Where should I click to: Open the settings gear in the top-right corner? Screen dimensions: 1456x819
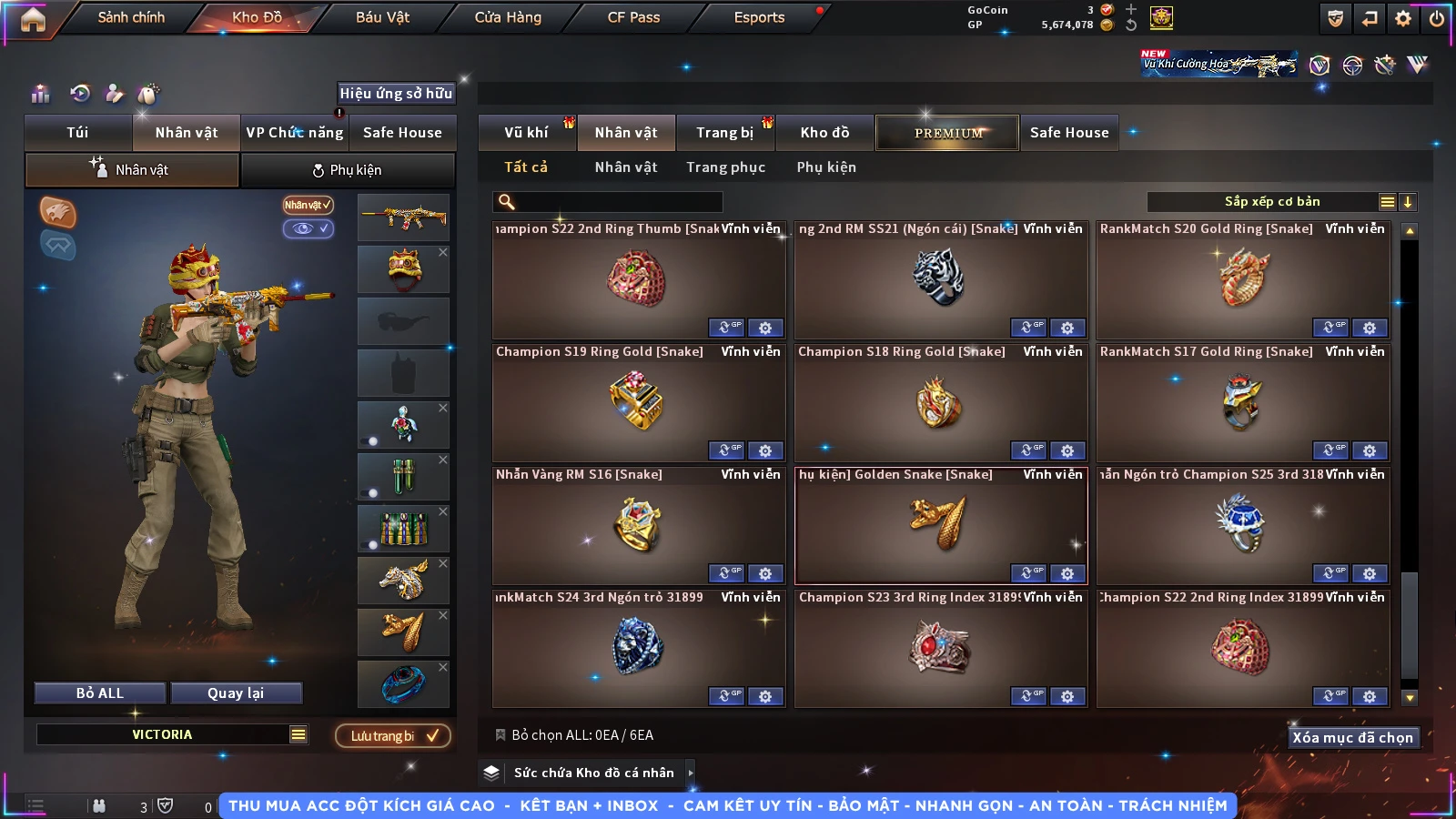click(x=1403, y=18)
